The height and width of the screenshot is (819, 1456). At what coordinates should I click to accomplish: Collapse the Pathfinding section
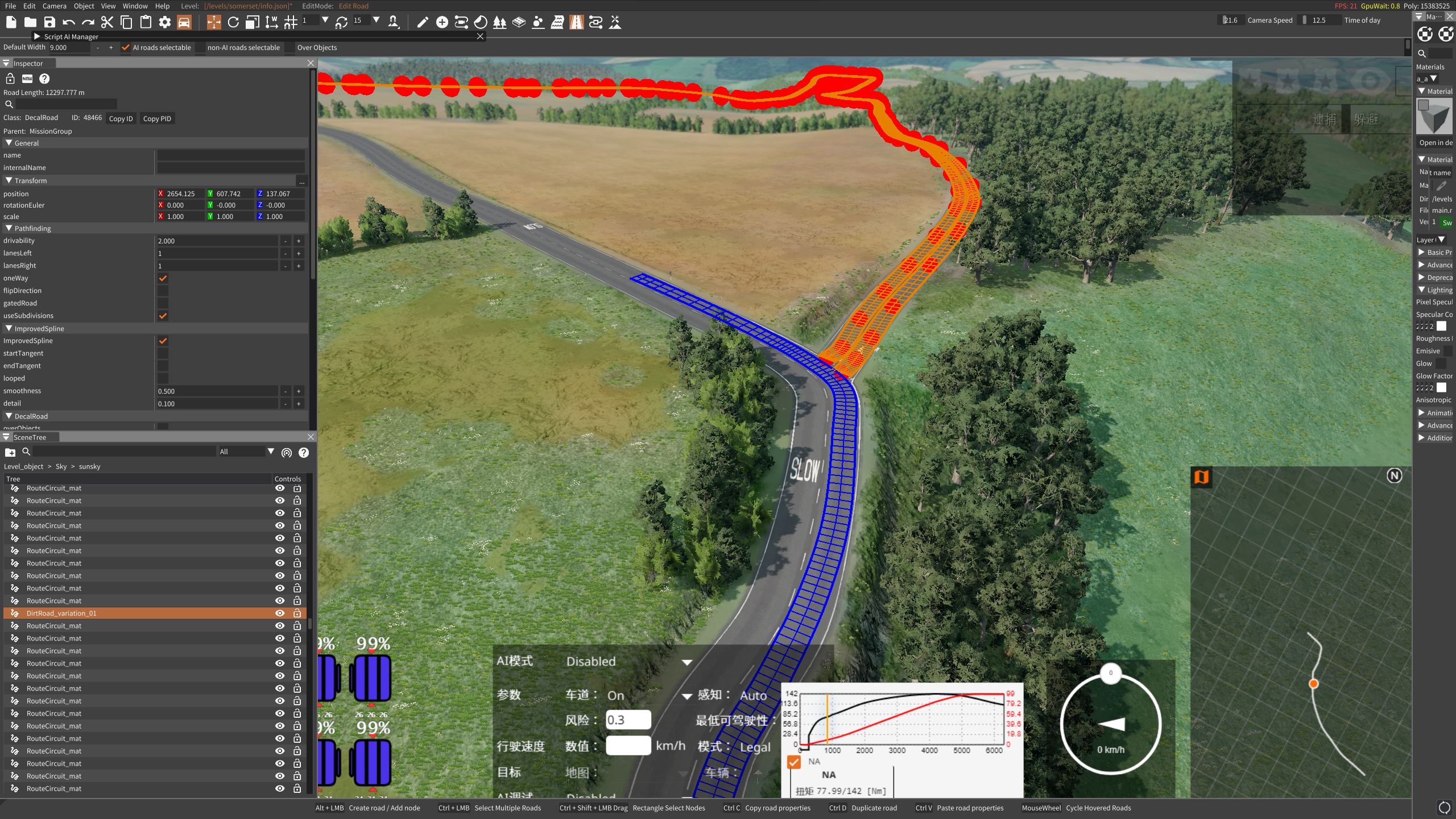tap(9, 228)
